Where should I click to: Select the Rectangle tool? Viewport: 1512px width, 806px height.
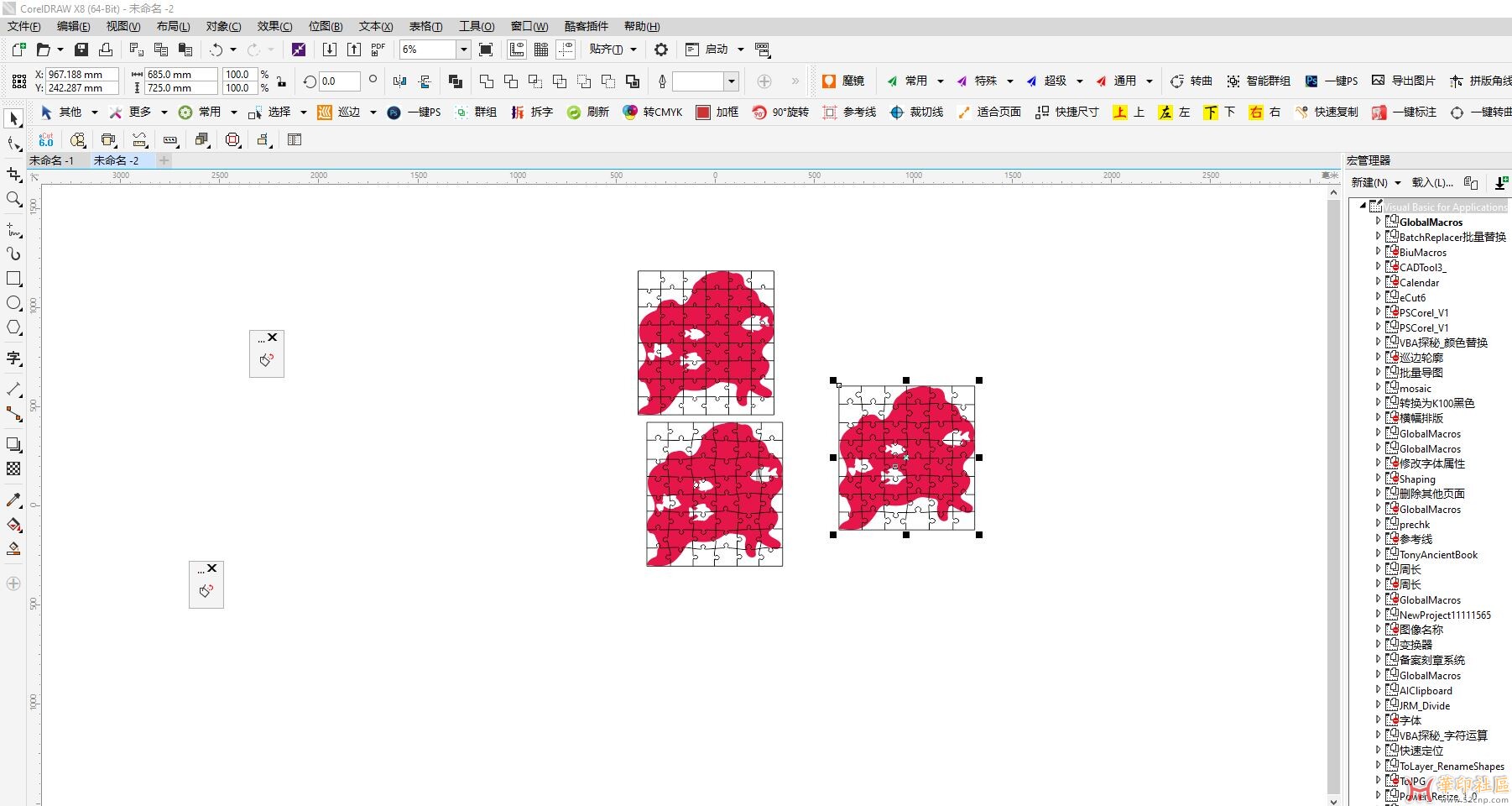click(x=13, y=278)
